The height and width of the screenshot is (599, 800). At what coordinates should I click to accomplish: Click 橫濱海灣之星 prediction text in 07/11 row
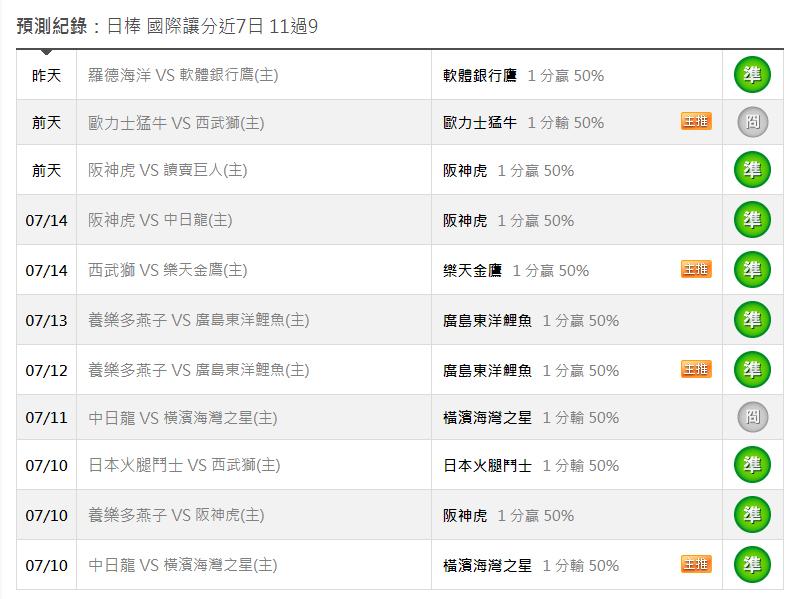pos(487,418)
